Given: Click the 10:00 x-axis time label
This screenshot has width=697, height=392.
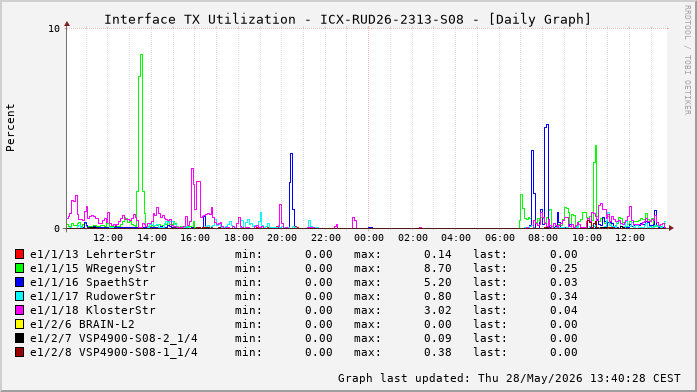Looking at the screenshot, I should click(x=586, y=238).
